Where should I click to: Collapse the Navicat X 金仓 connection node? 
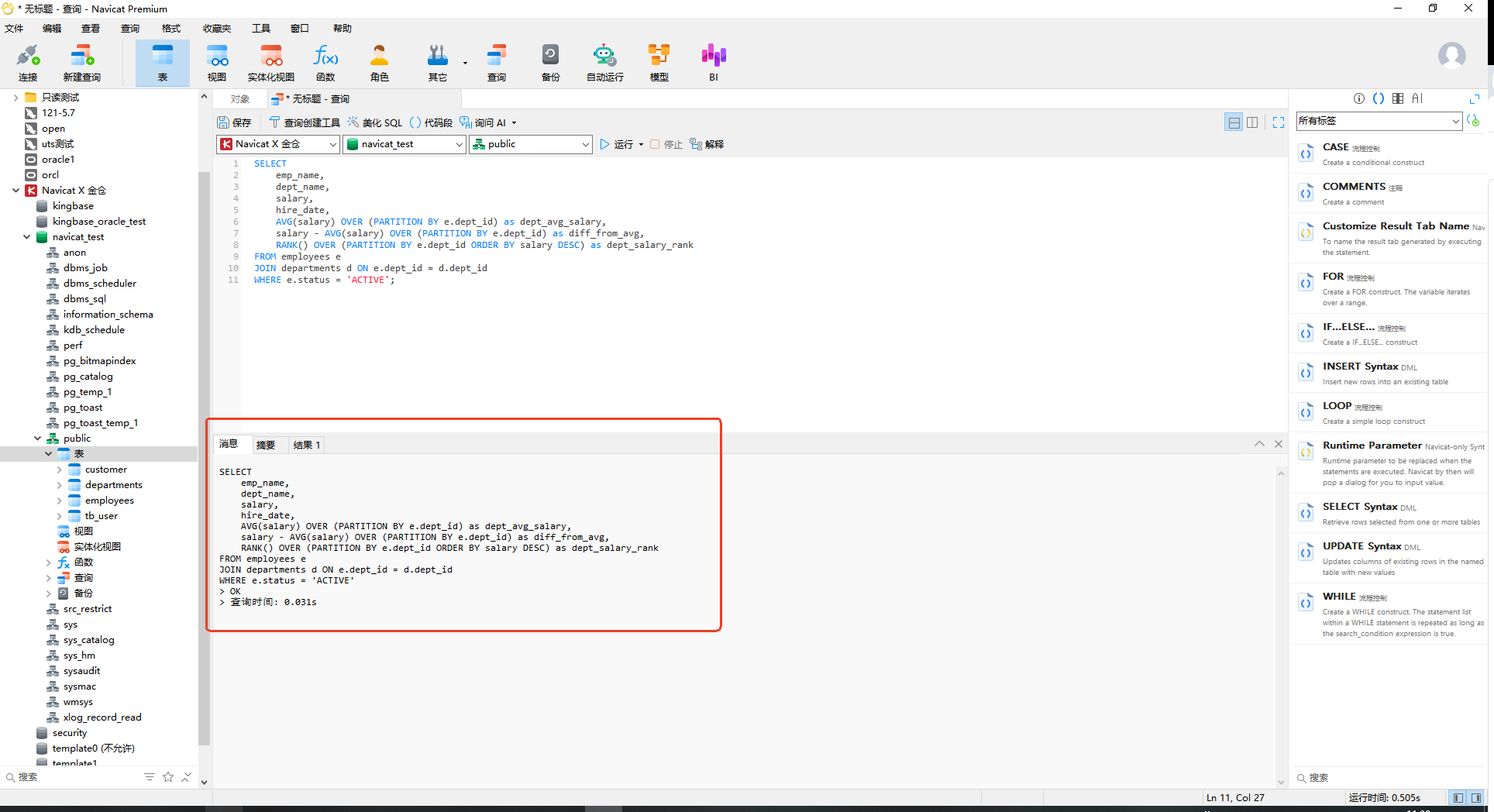(x=15, y=191)
